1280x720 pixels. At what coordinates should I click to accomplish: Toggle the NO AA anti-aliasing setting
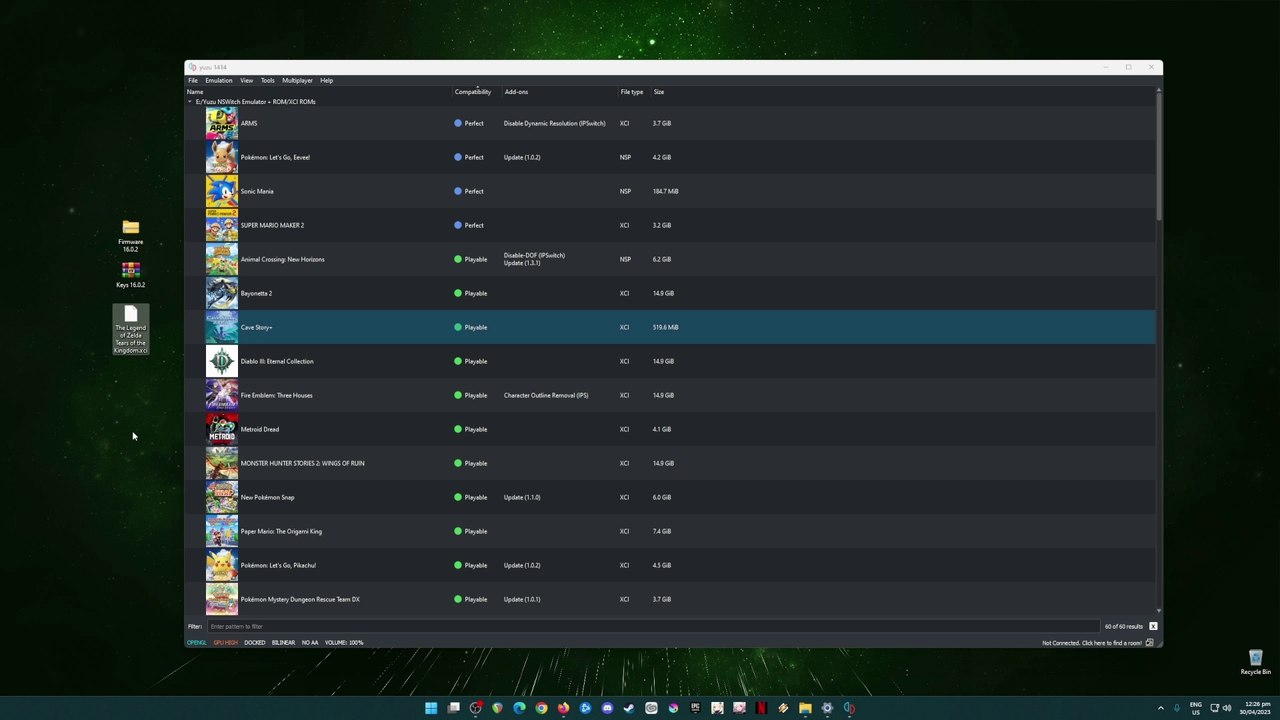(310, 643)
